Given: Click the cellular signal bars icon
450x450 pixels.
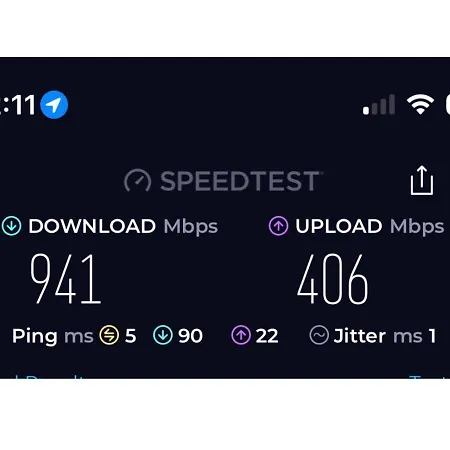Looking at the screenshot, I should [x=379, y=104].
